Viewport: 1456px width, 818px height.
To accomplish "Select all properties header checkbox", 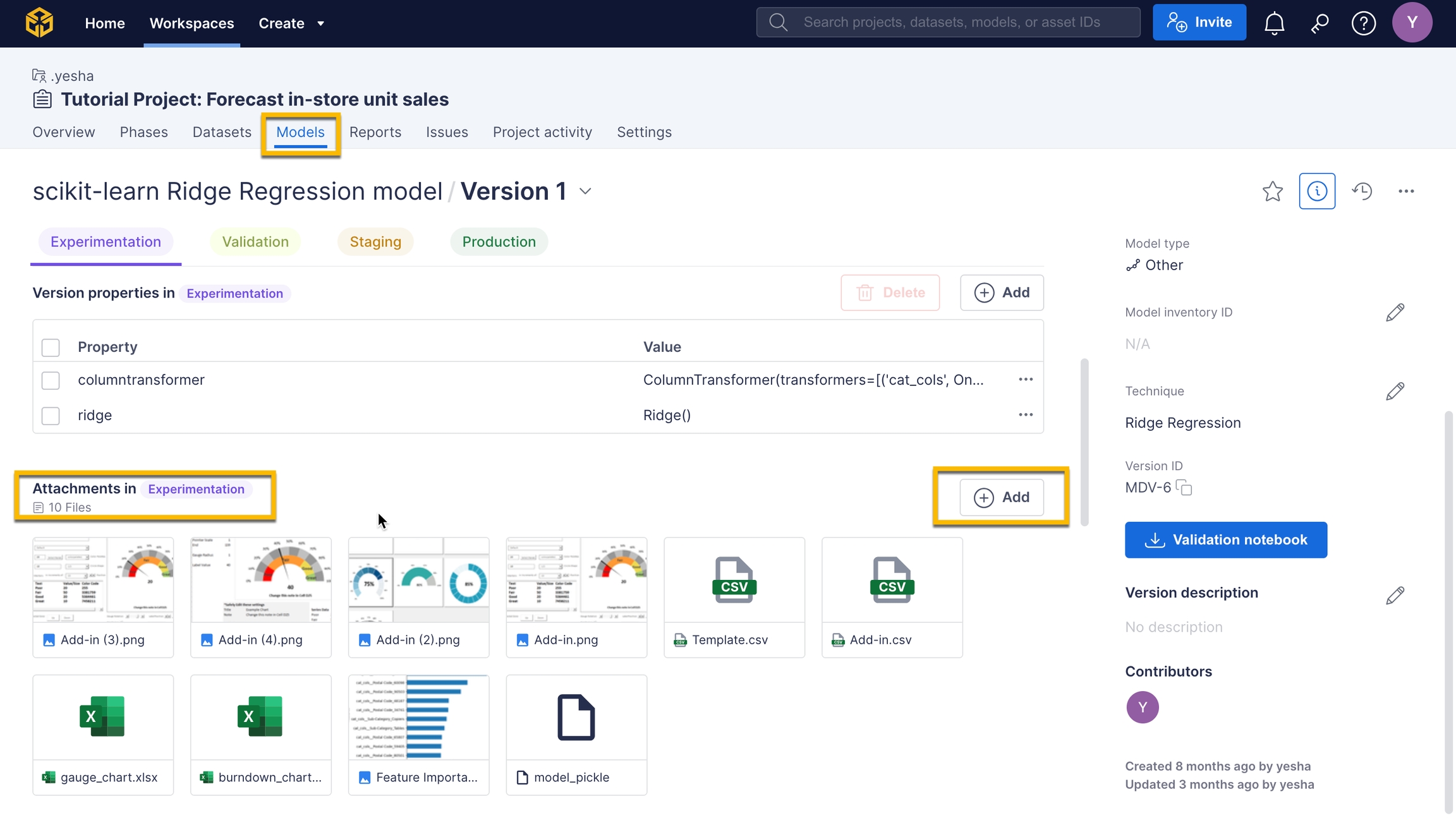I will [x=51, y=347].
